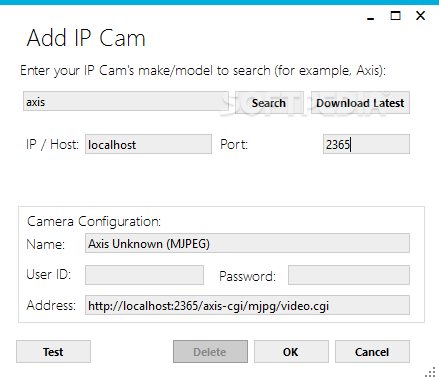Click the User ID input box

(144, 275)
